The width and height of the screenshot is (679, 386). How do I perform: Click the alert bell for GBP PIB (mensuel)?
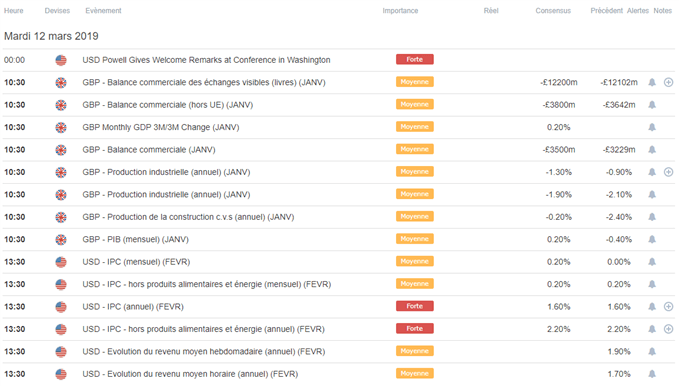652,240
